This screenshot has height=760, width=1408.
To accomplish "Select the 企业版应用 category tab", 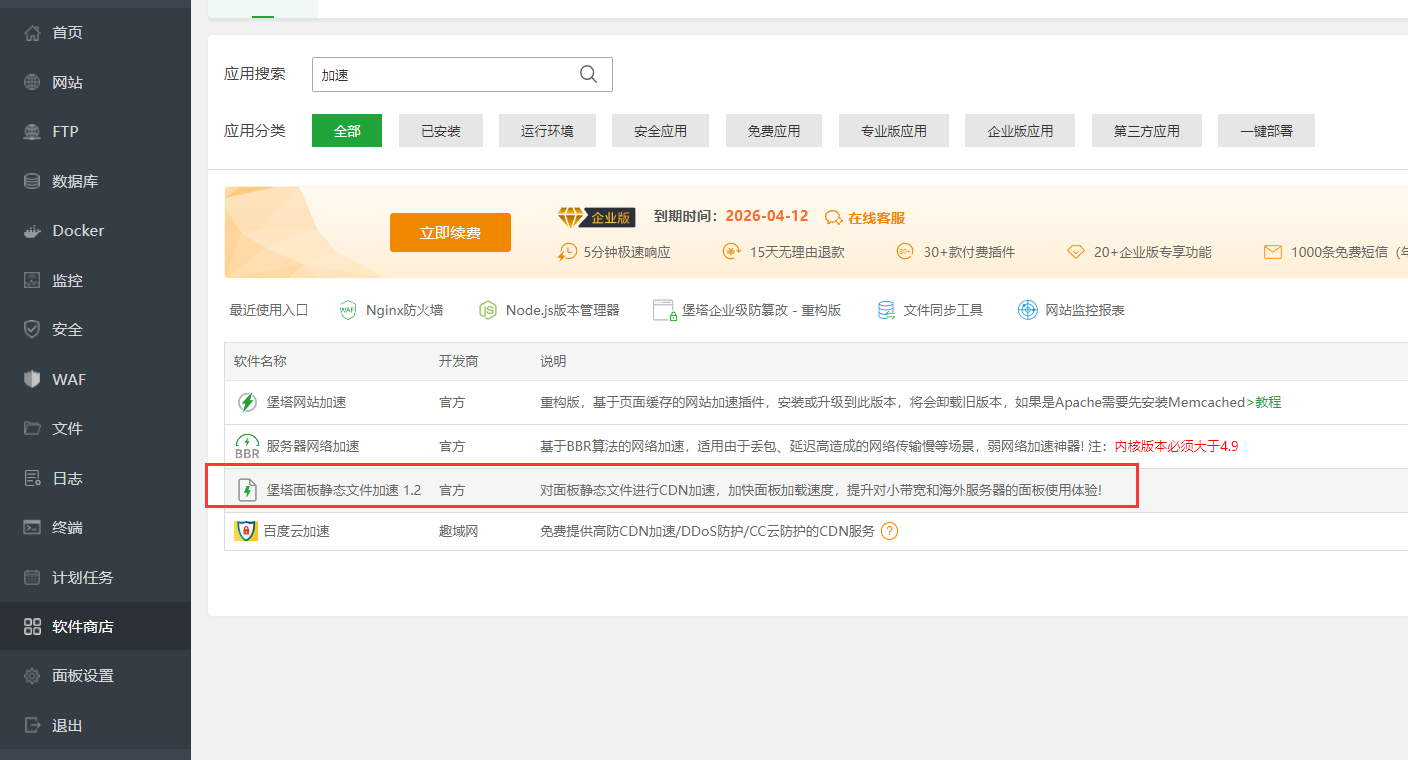I will [1020, 131].
